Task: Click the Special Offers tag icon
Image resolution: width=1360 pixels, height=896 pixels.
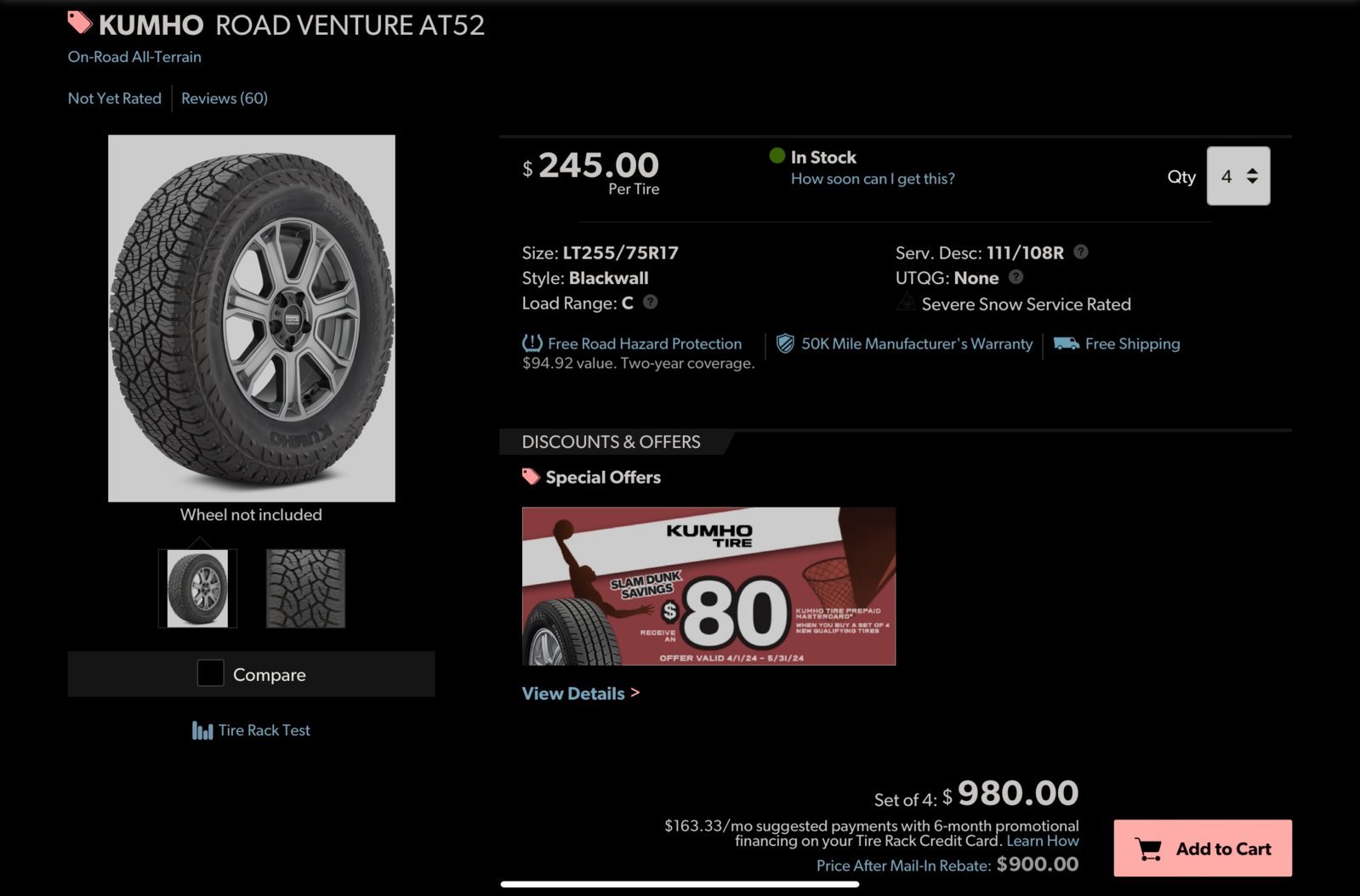Action: click(x=531, y=477)
